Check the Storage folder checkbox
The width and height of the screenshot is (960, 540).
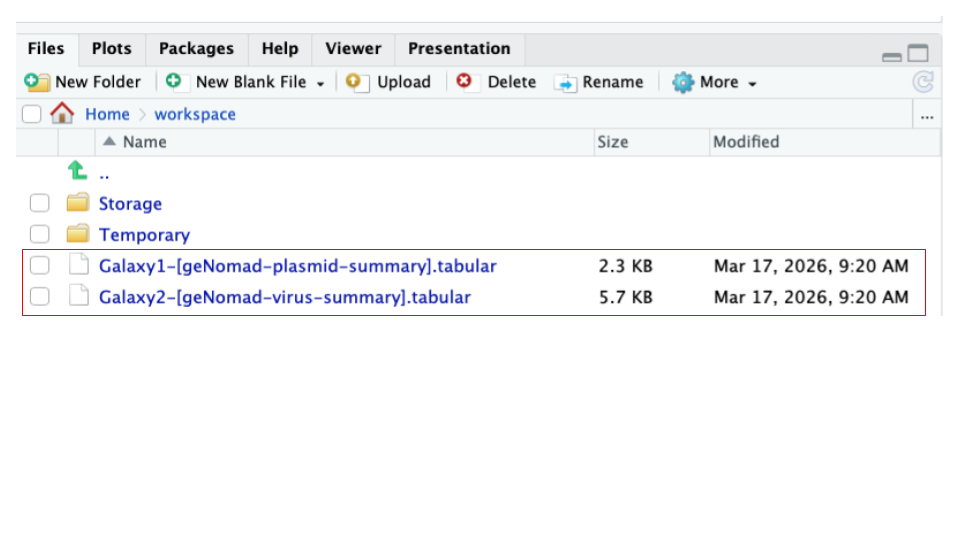(39, 204)
